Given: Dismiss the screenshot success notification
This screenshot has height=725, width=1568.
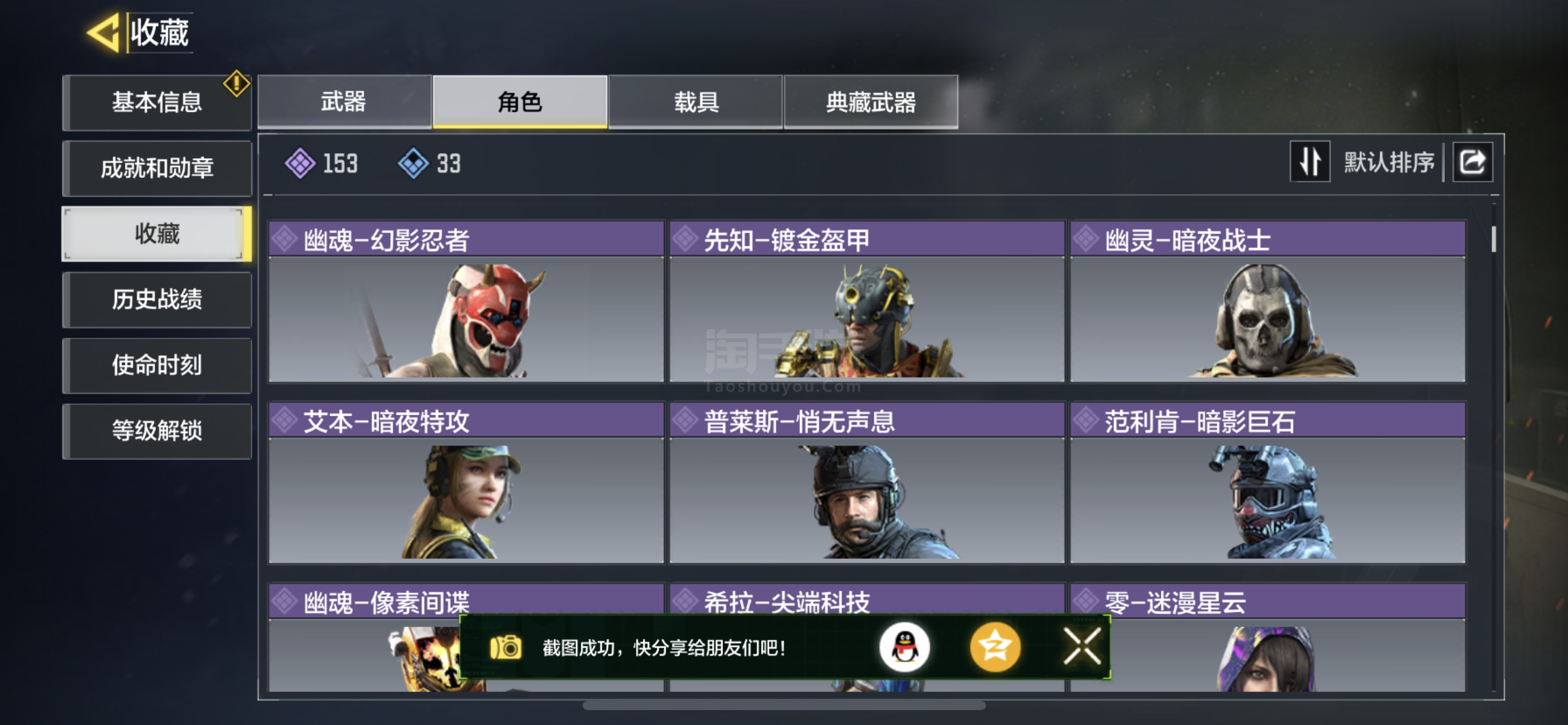Looking at the screenshot, I should click(x=1082, y=646).
